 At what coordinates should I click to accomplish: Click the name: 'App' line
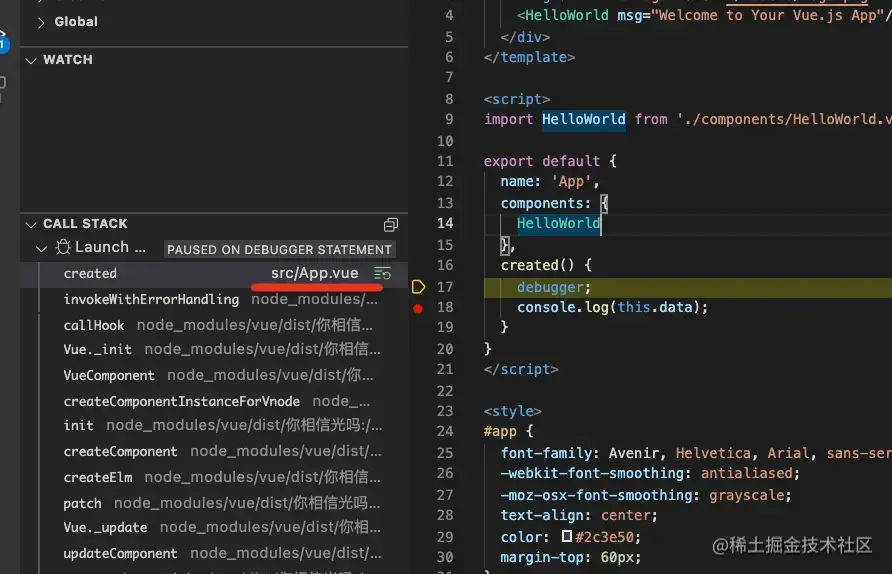click(550, 181)
